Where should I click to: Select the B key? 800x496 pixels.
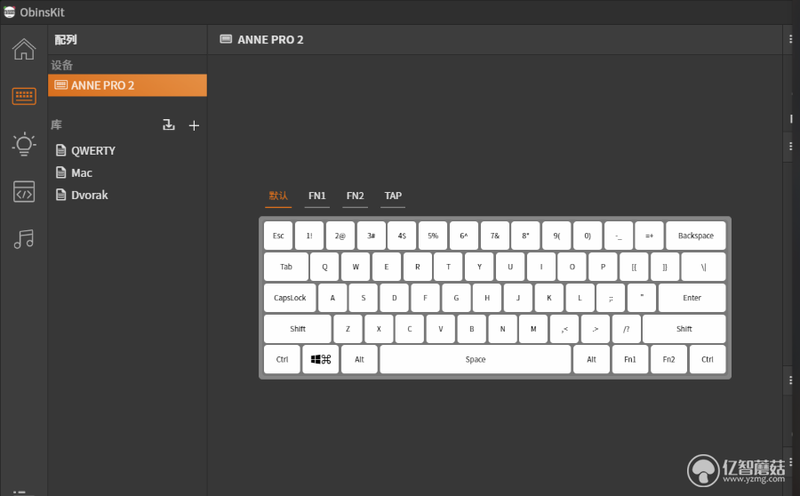tap(471, 329)
